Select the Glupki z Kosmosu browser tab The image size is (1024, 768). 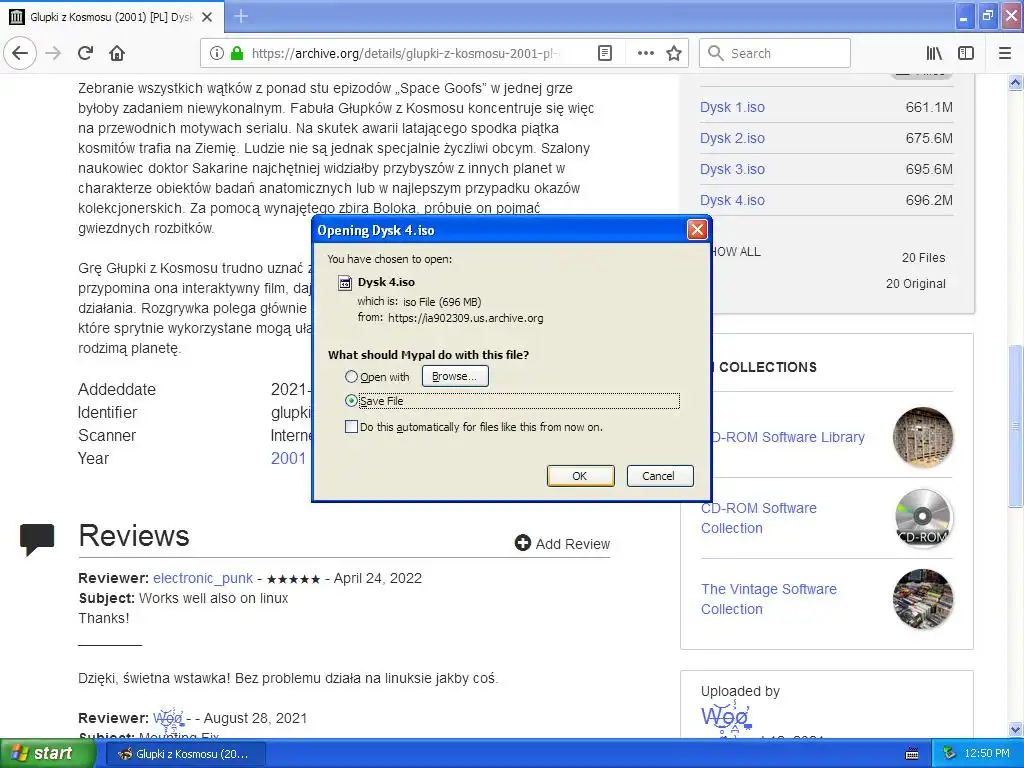[112, 17]
